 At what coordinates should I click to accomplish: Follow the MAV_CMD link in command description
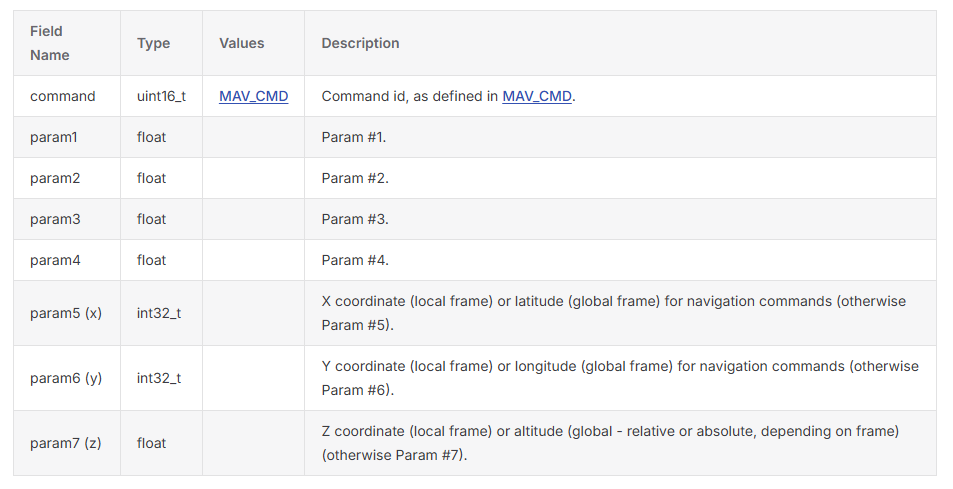click(537, 97)
